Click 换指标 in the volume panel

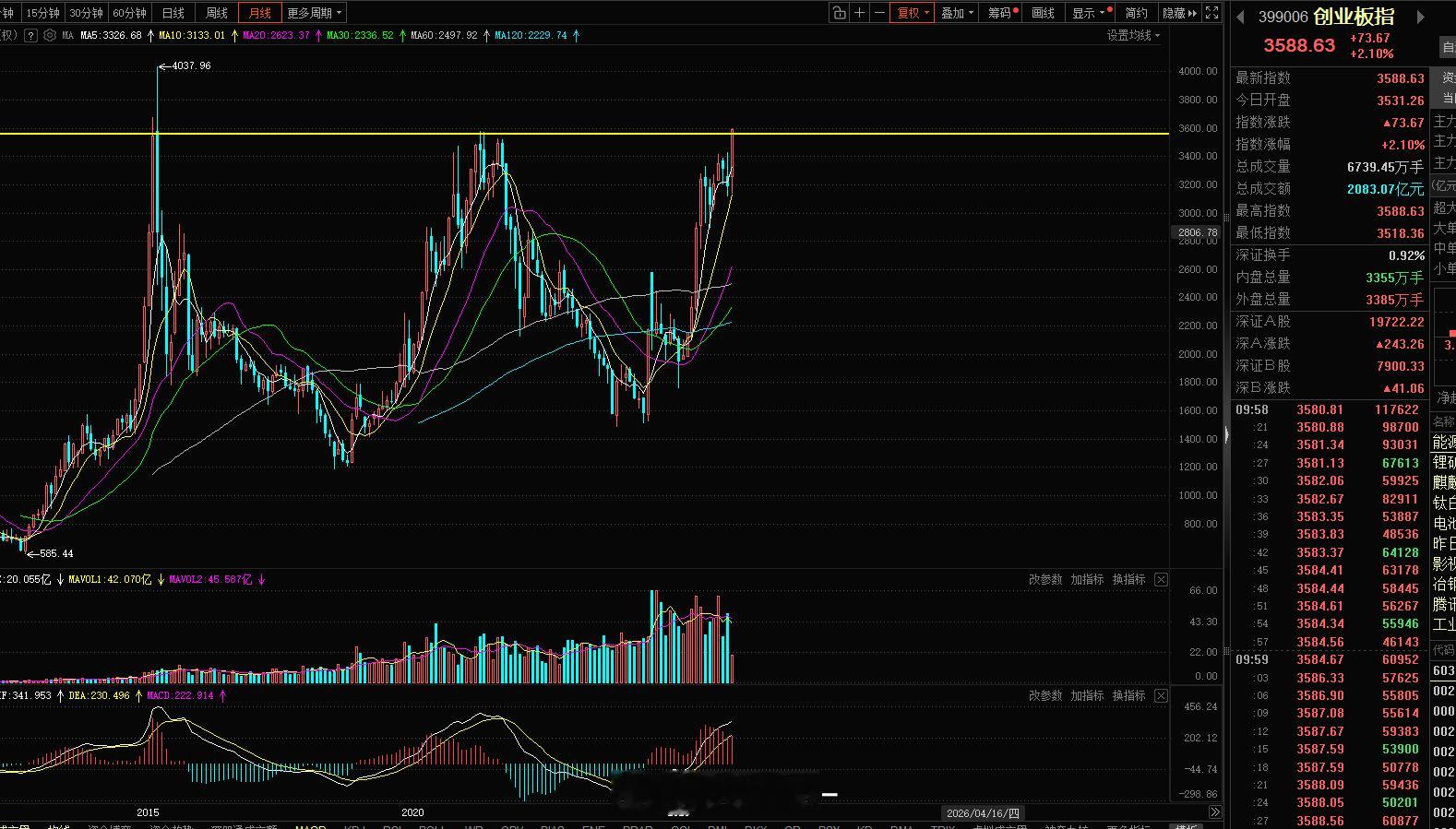pyautogui.click(x=1128, y=579)
